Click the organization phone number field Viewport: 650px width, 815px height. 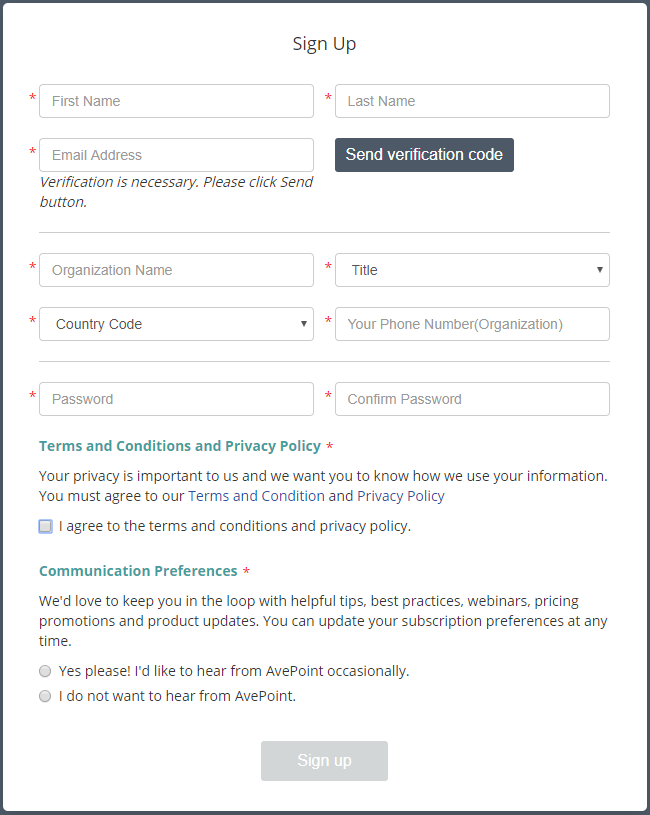pos(472,324)
